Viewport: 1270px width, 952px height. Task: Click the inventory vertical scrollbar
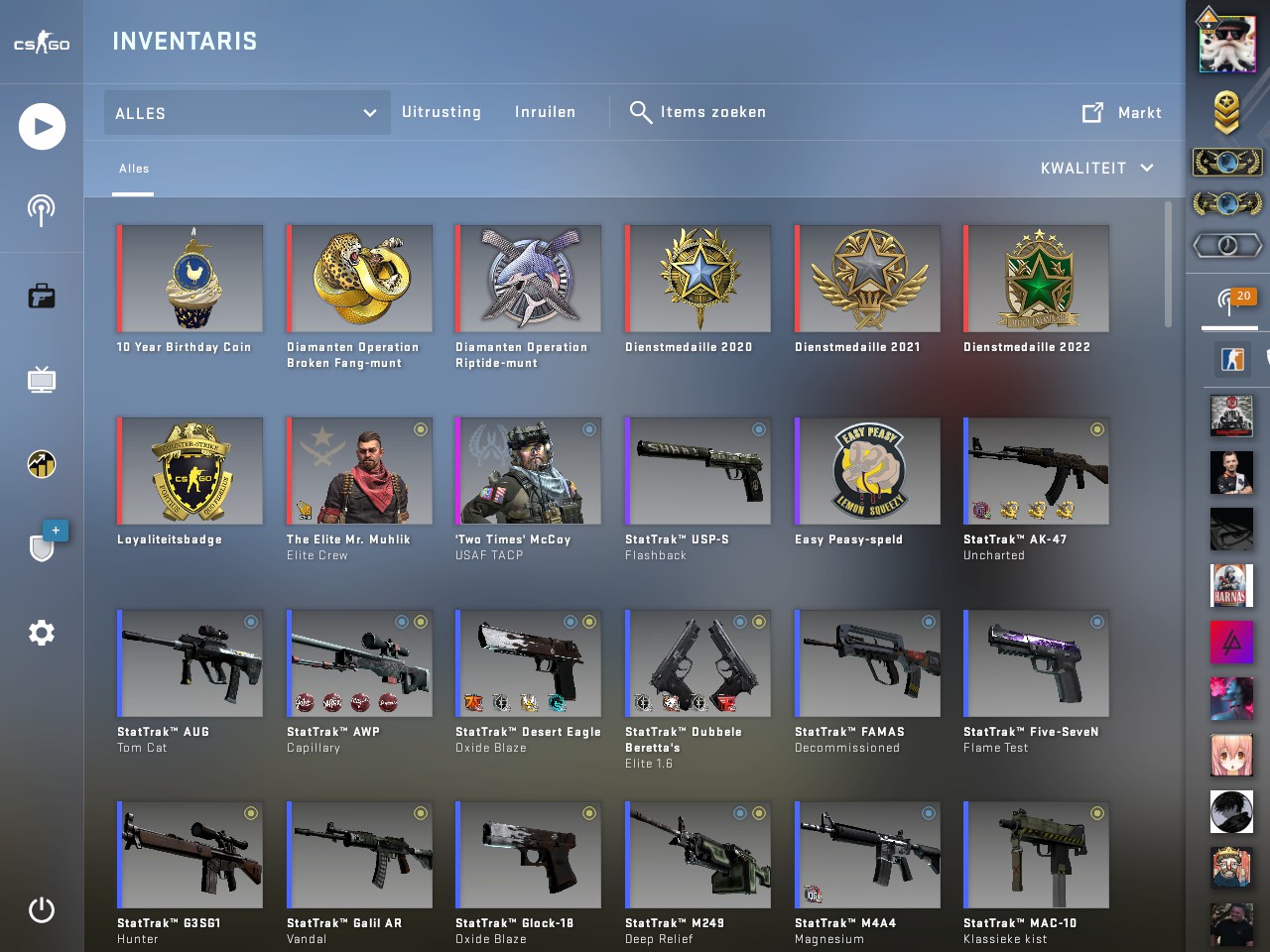[x=1168, y=264]
